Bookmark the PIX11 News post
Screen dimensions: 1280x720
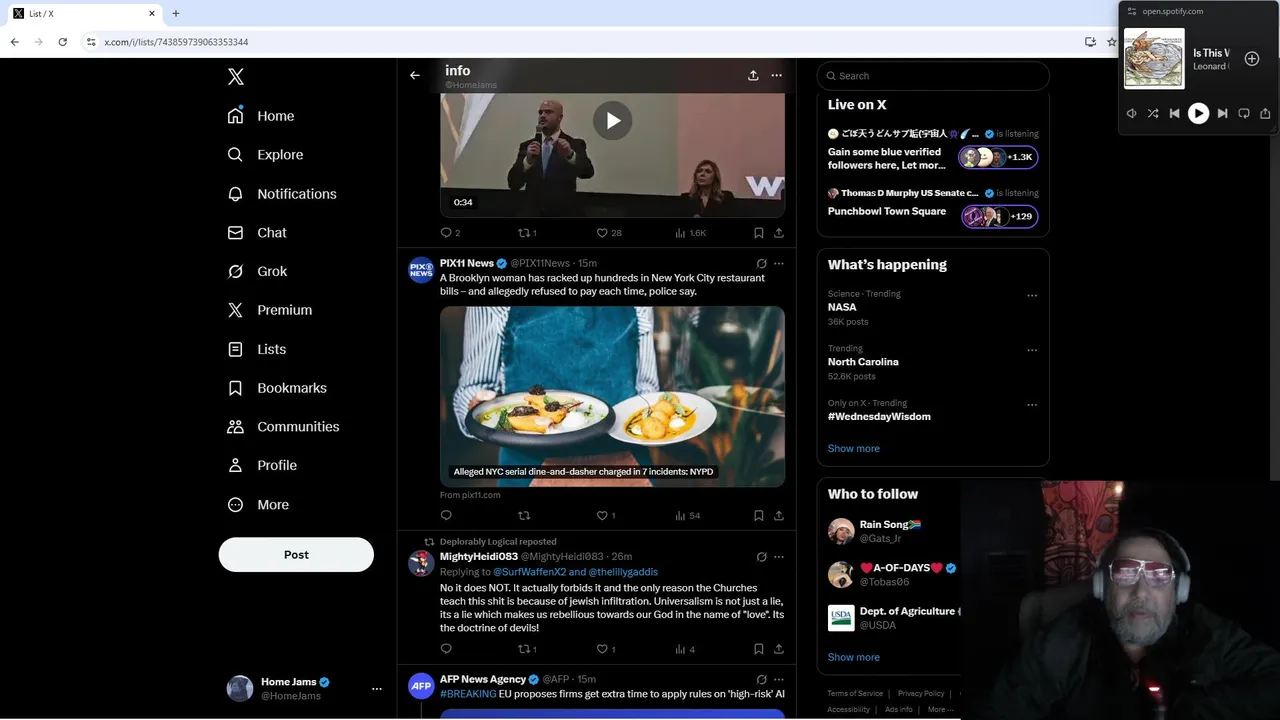coord(758,516)
